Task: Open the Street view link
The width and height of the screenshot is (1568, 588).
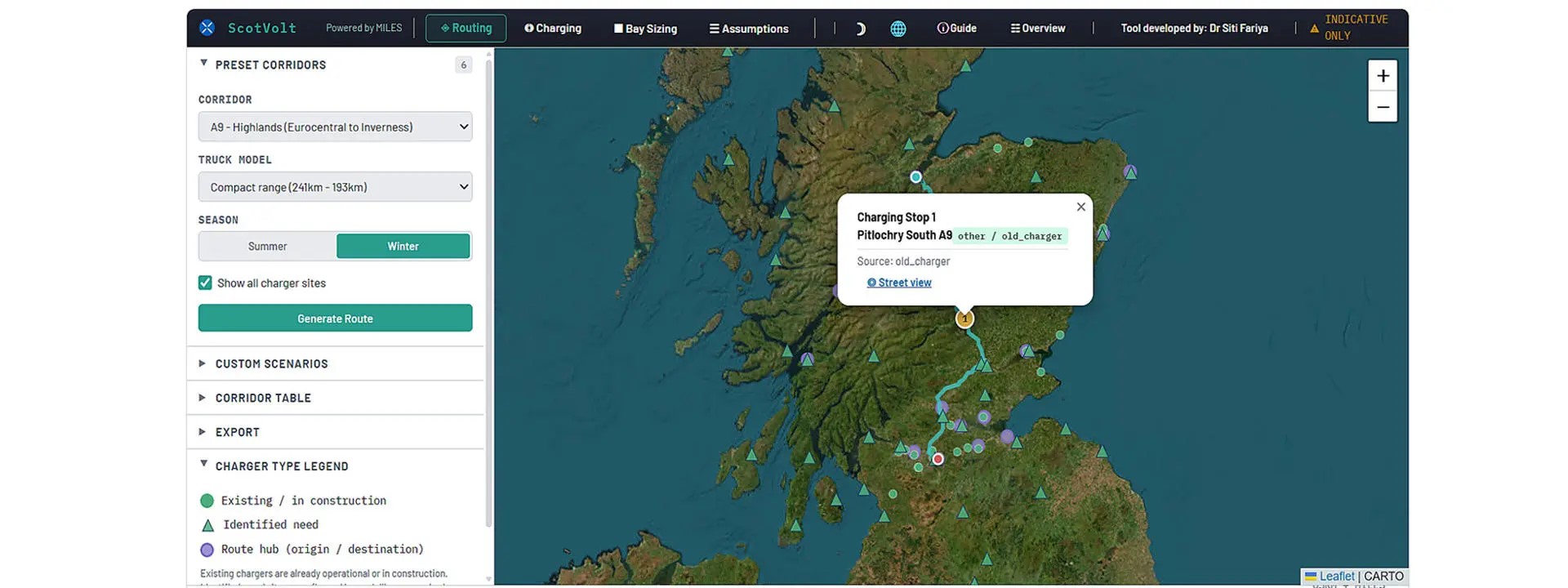Action: tap(899, 283)
